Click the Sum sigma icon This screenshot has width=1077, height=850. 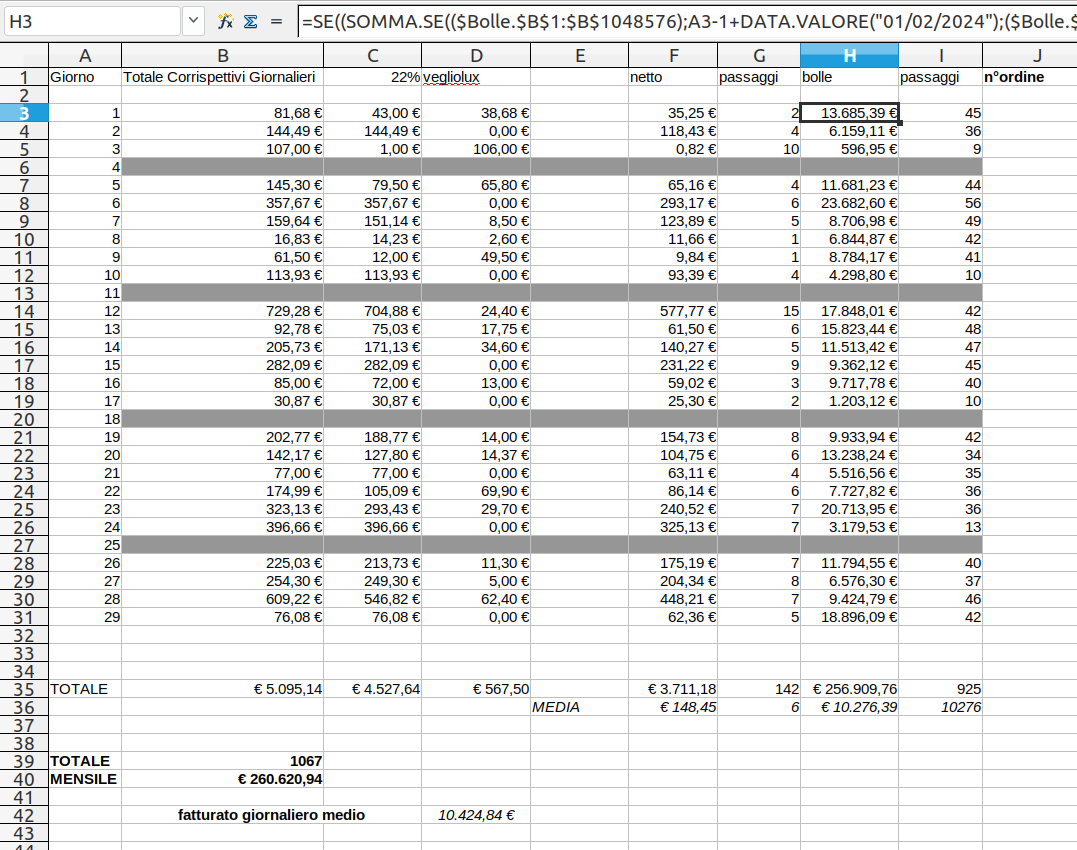point(250,21)
